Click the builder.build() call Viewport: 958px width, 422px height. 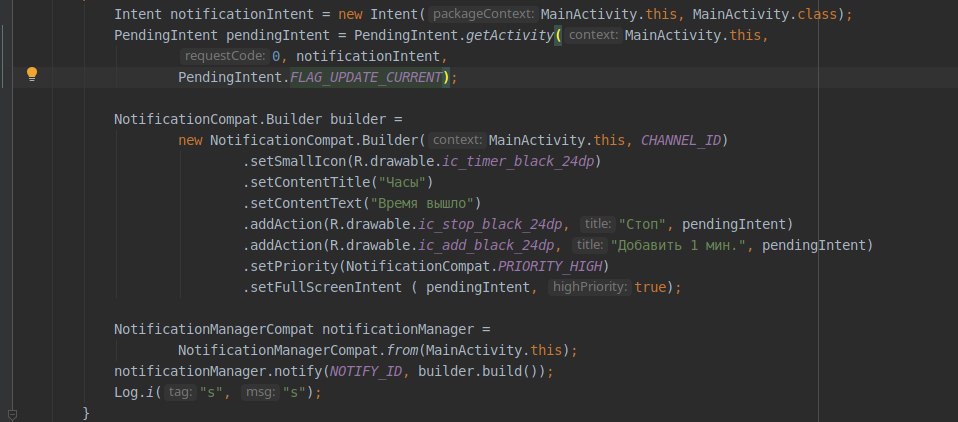click(x=481, y=372)
